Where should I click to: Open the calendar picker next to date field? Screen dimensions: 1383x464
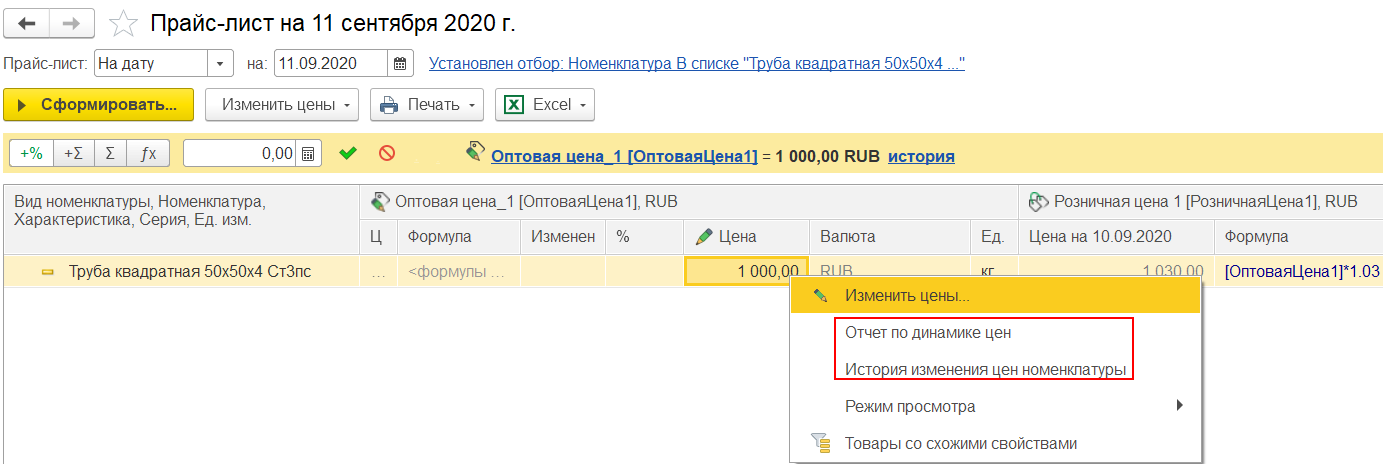tap(401, 63)
